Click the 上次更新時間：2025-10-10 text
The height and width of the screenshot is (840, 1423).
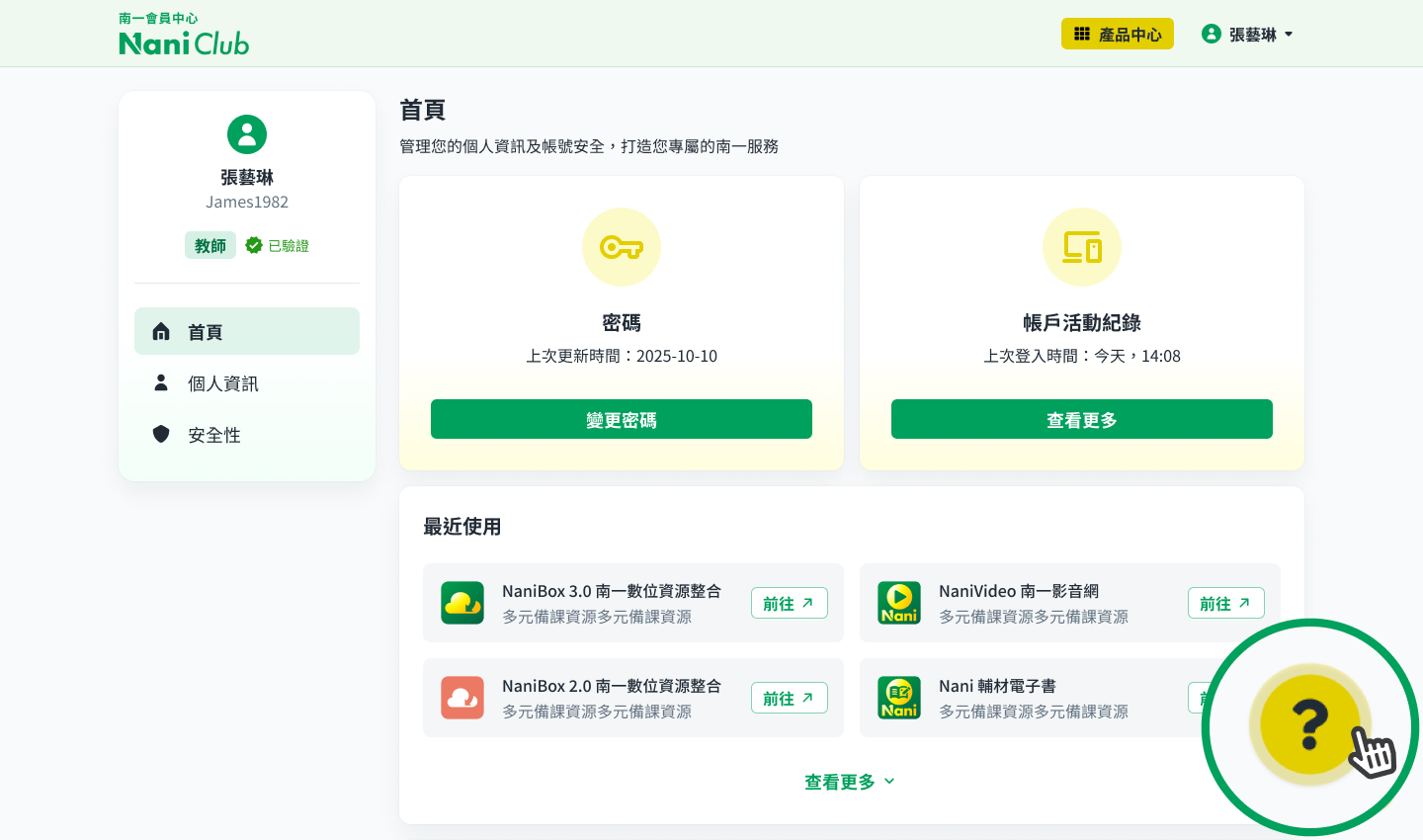click(622, 356)
